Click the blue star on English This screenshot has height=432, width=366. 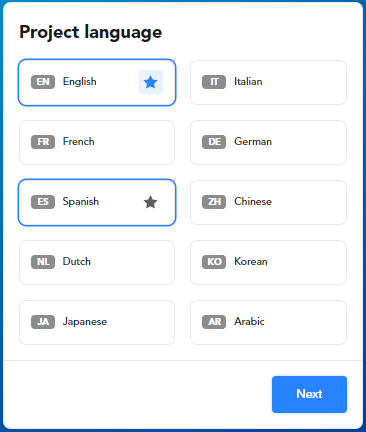point(151,82)
